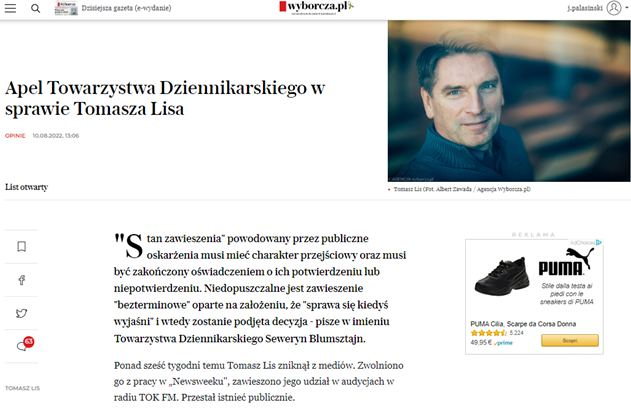Click the j.palasinski username
631x411 pixels.
(x=585, y=8)
